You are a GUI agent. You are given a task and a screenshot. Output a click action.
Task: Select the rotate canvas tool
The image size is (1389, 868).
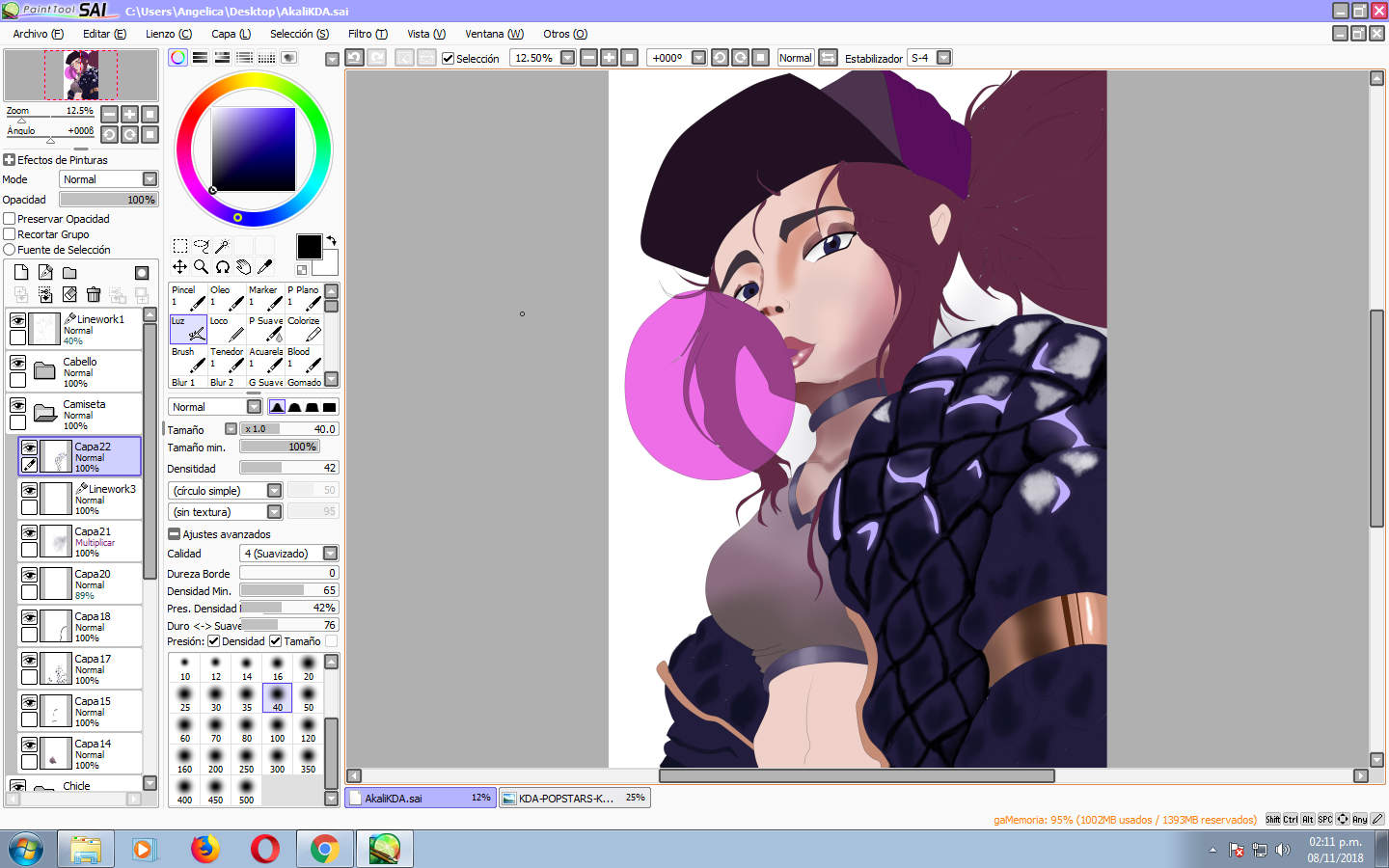(x=223, y=267)
